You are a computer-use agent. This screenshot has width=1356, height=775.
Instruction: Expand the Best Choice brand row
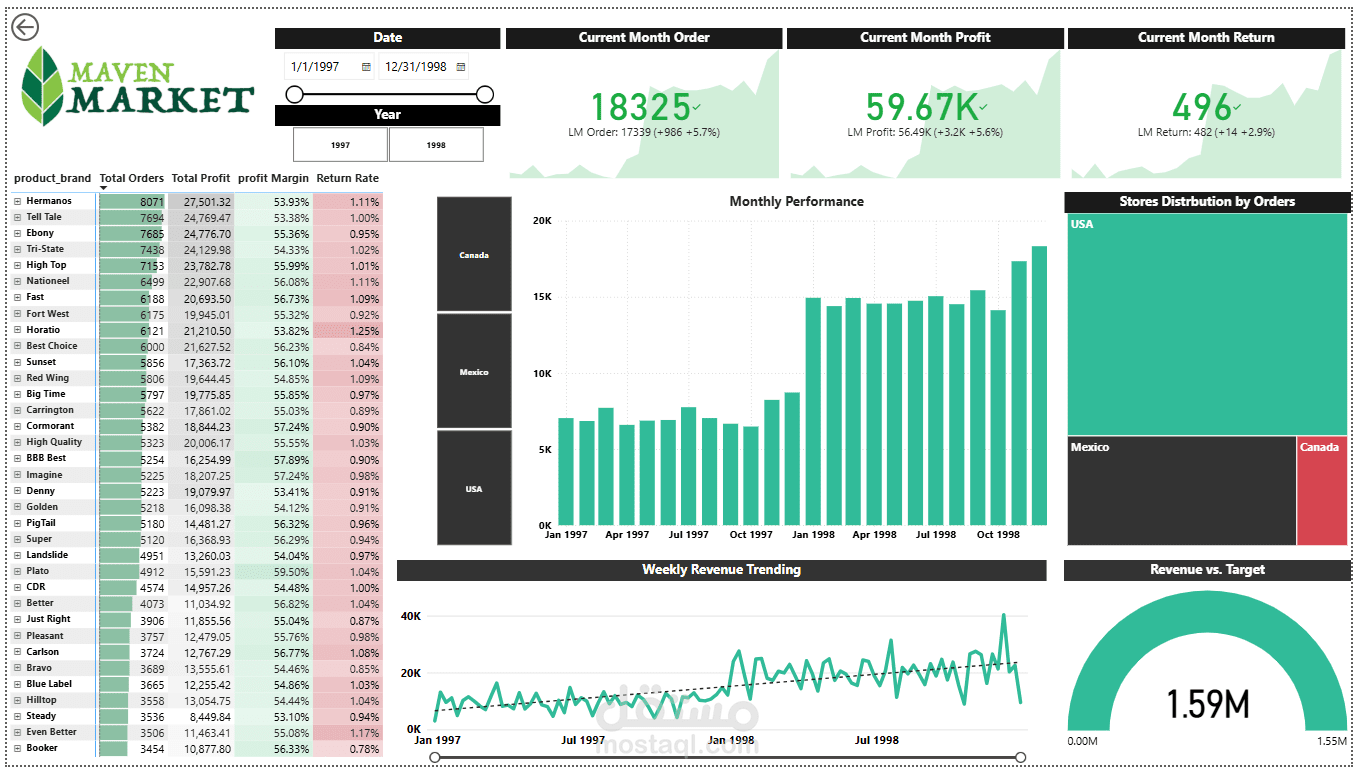pyautogui.click(x=18, y=346)
